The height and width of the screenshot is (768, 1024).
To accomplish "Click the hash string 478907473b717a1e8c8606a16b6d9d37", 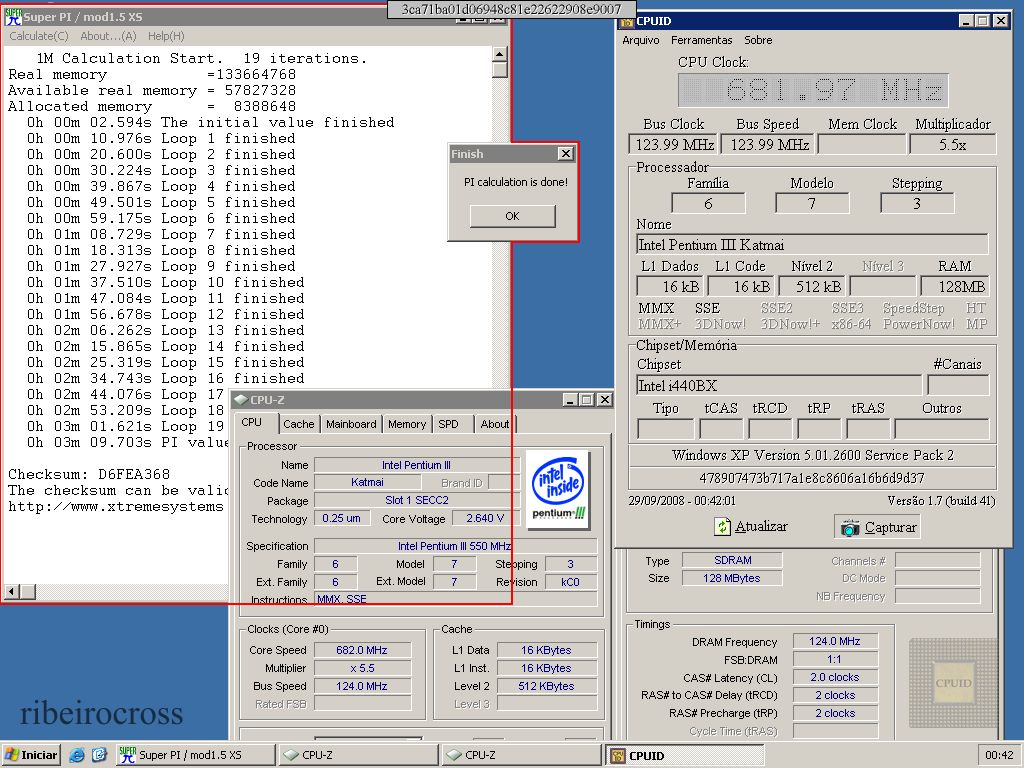I will click(812, 477).
